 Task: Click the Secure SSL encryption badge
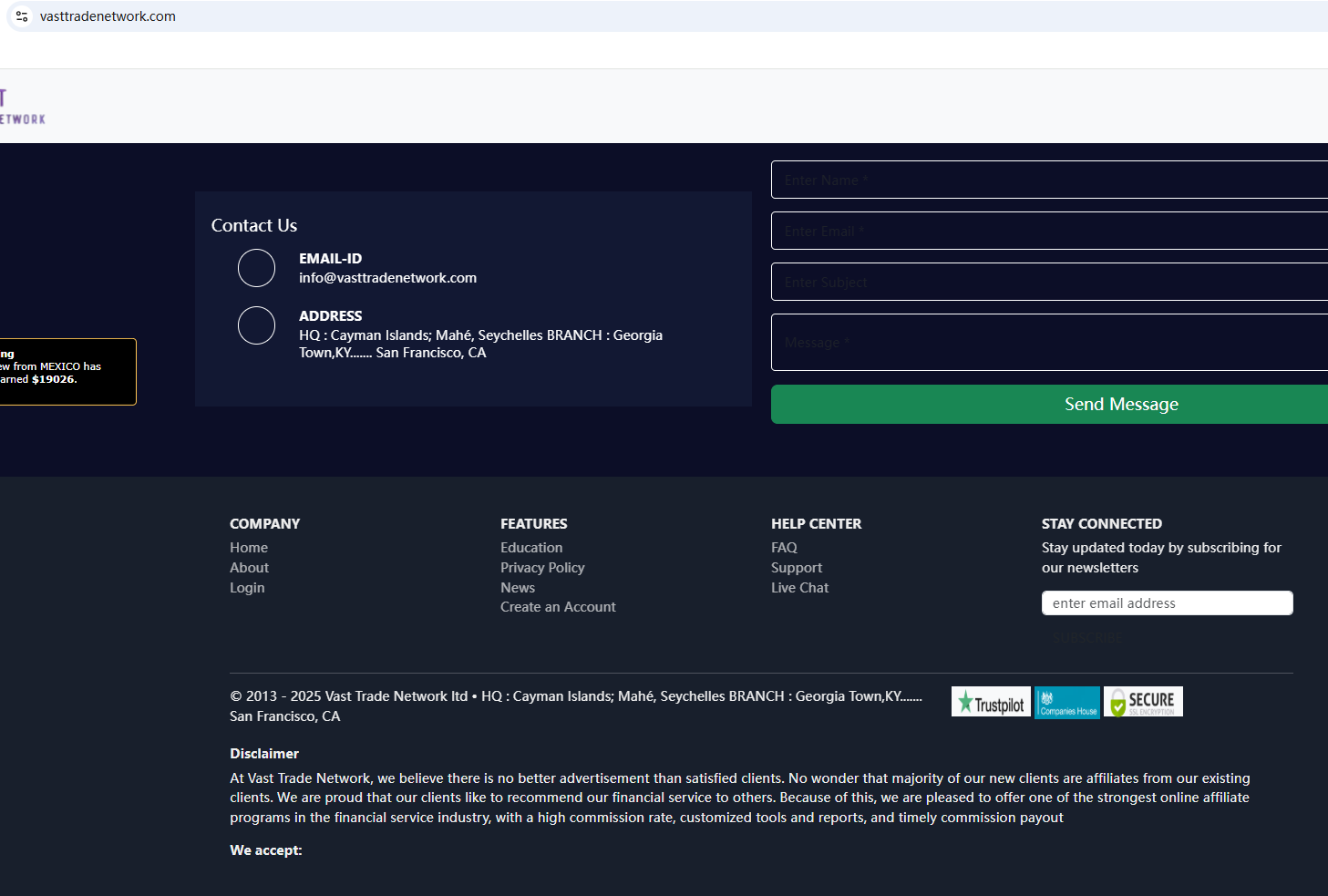tap(1143, 702)
